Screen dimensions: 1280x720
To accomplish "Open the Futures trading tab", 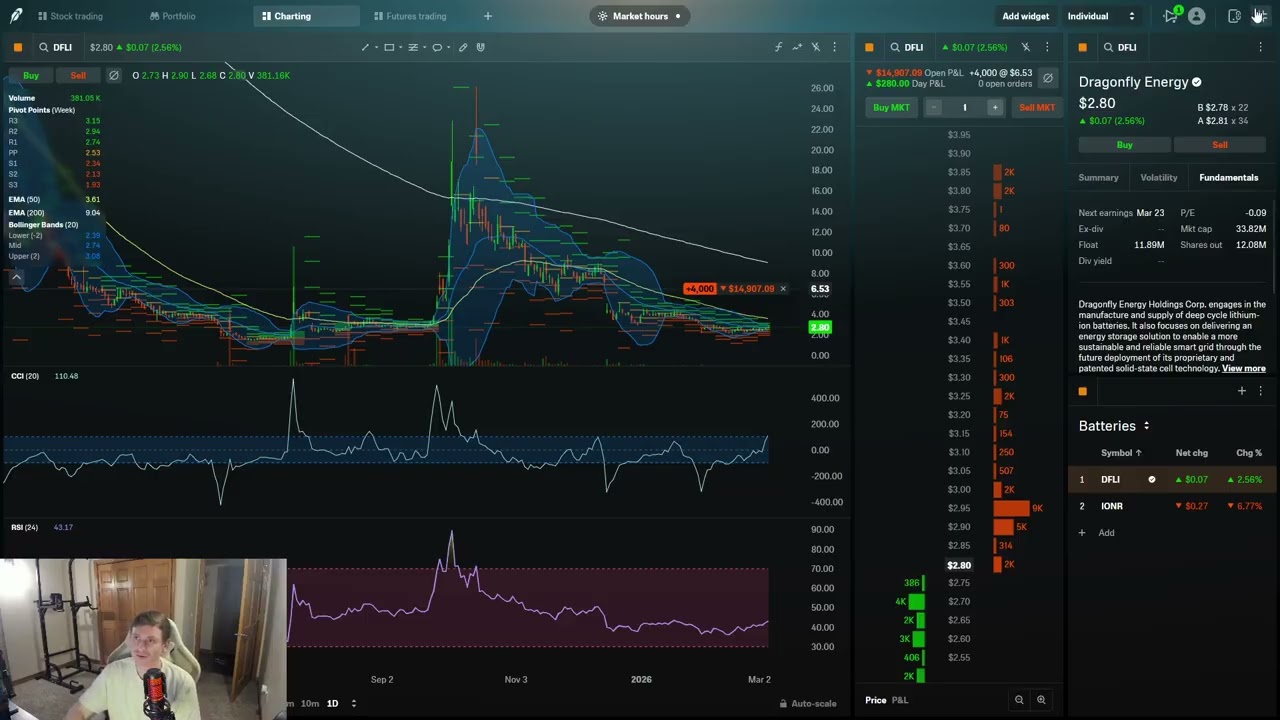I will (x=410, y=16).
